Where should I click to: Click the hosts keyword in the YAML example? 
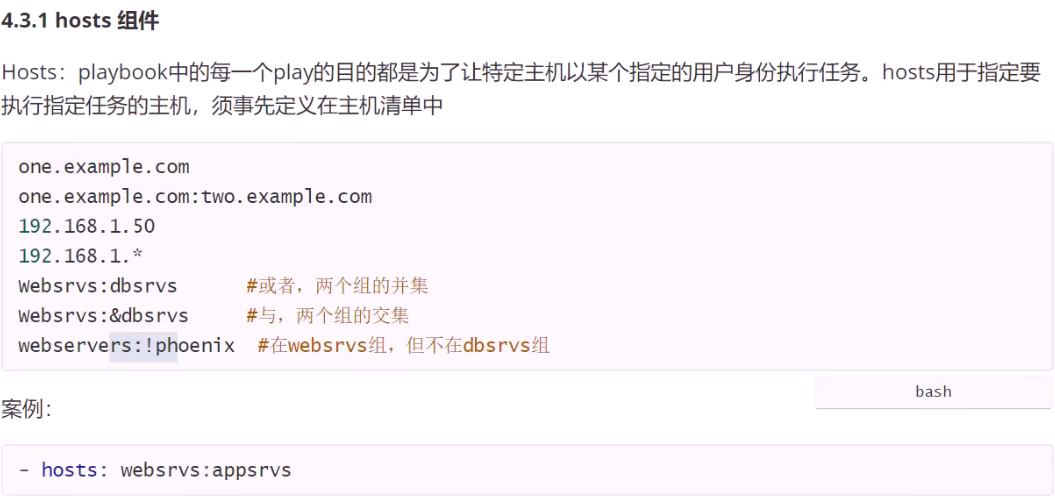pyautogui.click(x=69, y=470)
